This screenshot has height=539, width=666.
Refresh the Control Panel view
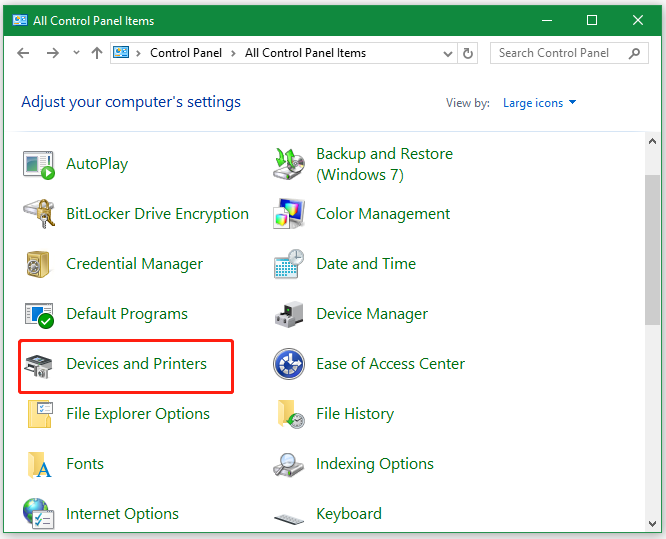point(468,53)
